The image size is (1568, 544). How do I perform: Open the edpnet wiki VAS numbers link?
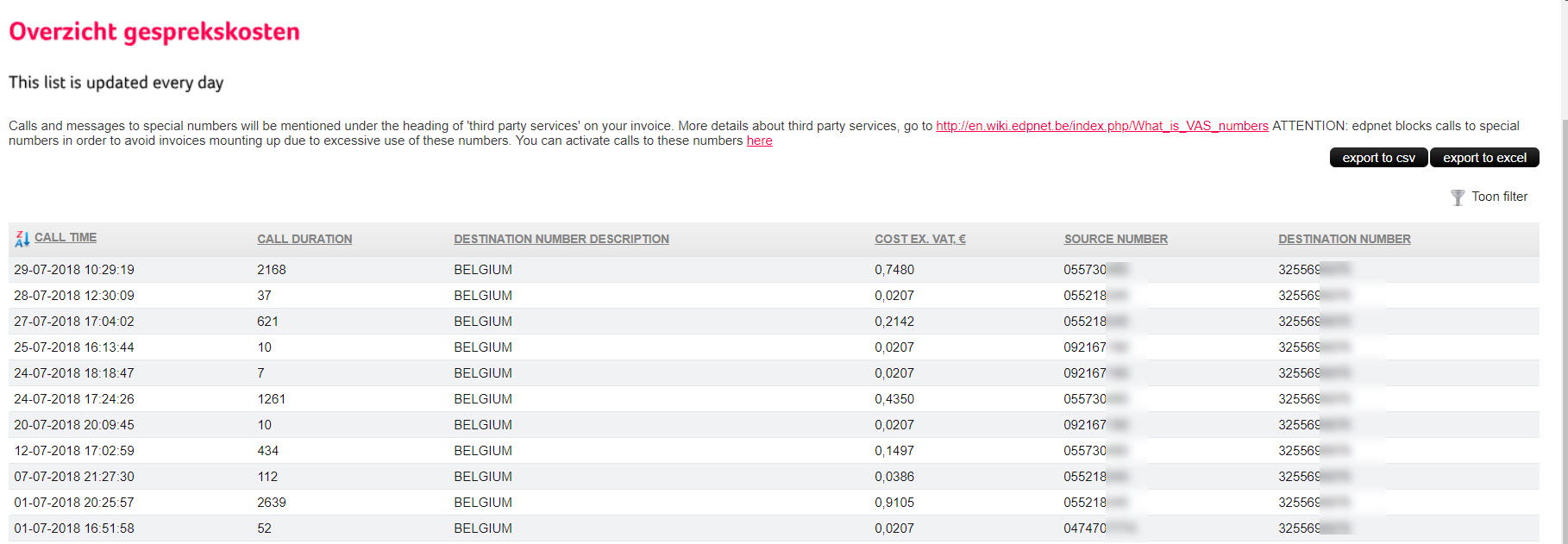coord(1101,126)
